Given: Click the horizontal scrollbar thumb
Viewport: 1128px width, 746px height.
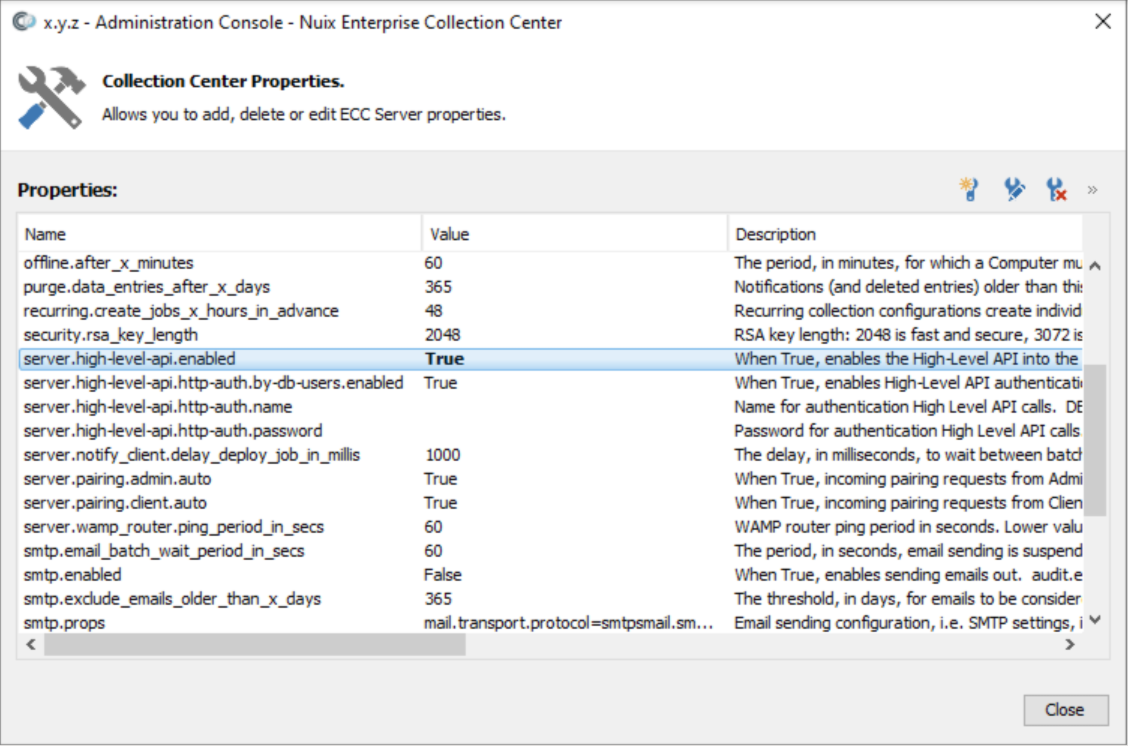Looking at the screenshot, I should [x=254, y=645].
